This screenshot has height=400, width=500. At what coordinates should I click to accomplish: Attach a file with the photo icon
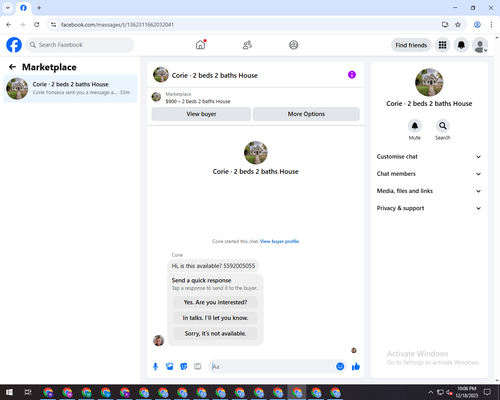click(x=170, y=367)
